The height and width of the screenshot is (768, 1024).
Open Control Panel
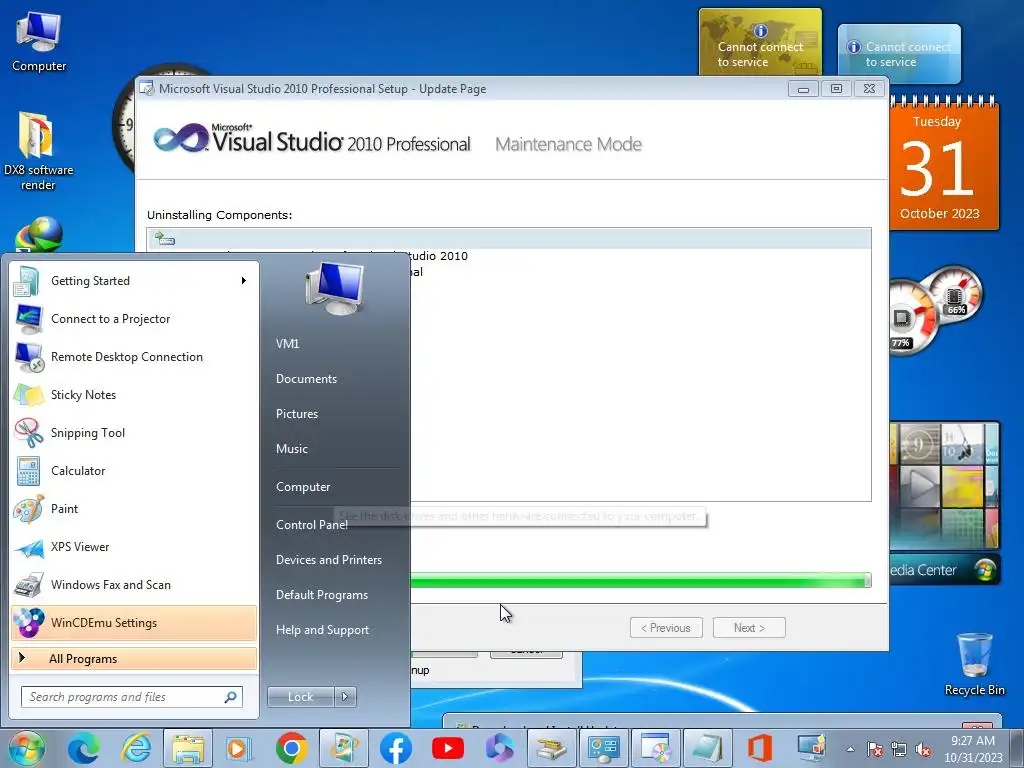pos(312,524)
